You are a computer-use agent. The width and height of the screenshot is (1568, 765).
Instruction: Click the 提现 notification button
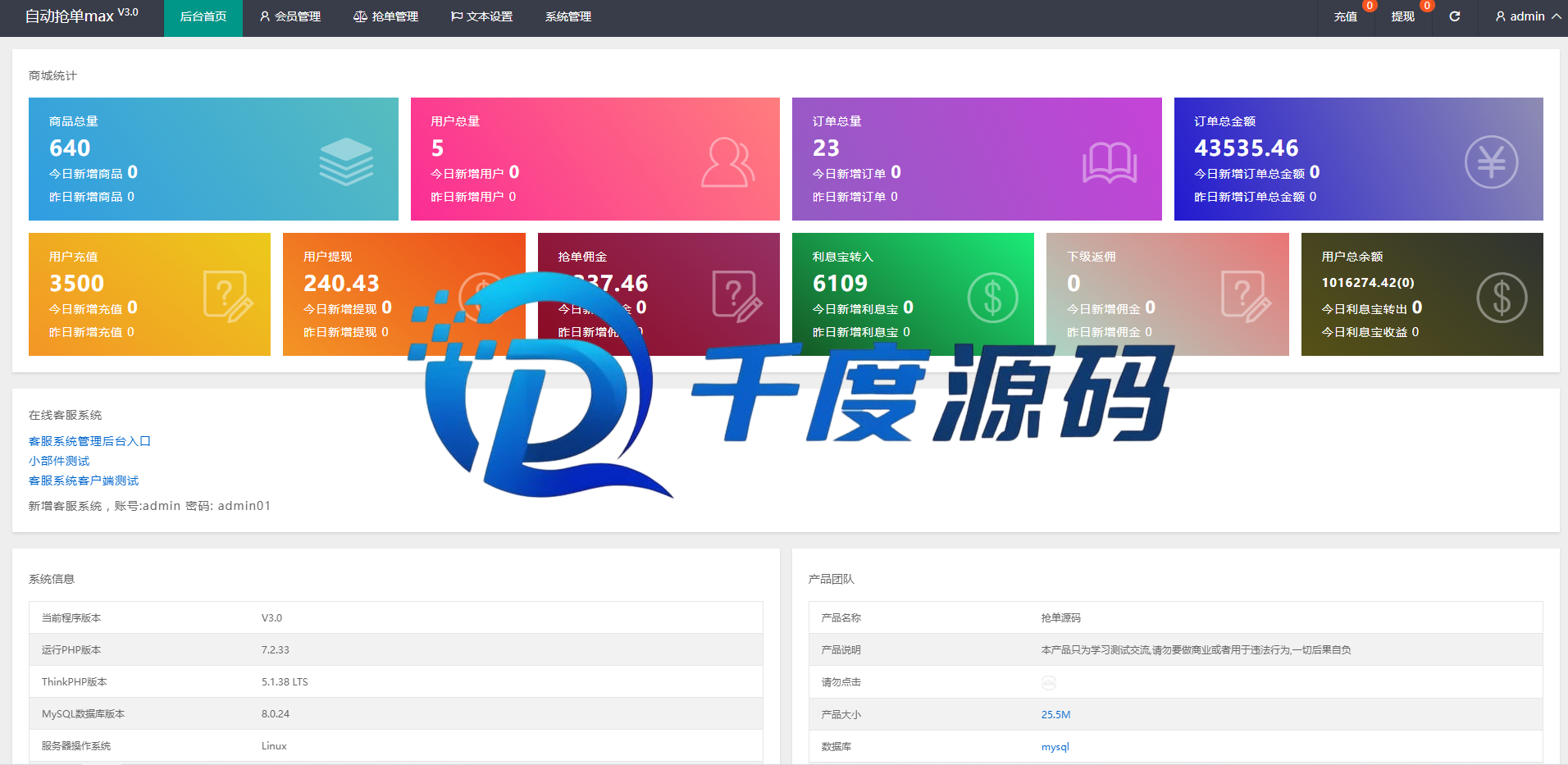pos(1403,17)
